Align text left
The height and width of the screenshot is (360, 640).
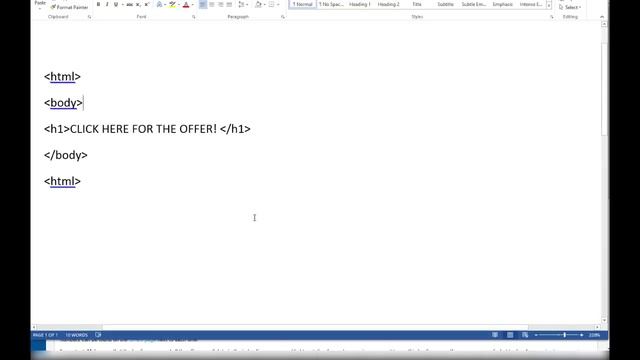pyautogui.click(x=203, y=4)
